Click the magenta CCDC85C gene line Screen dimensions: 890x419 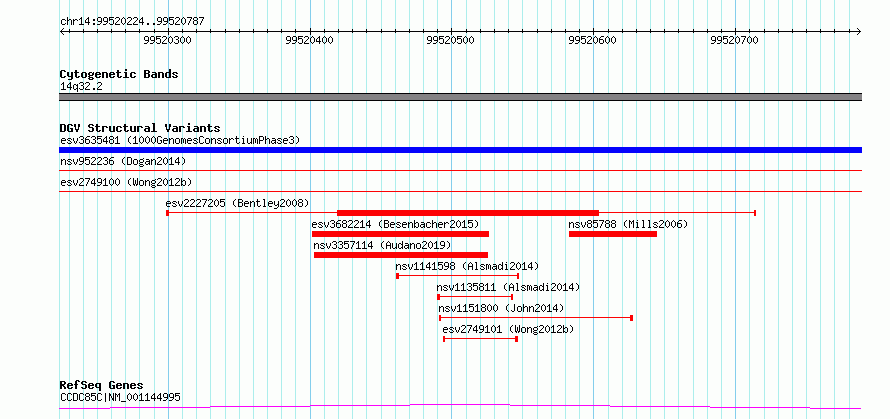tap(460, 406)
